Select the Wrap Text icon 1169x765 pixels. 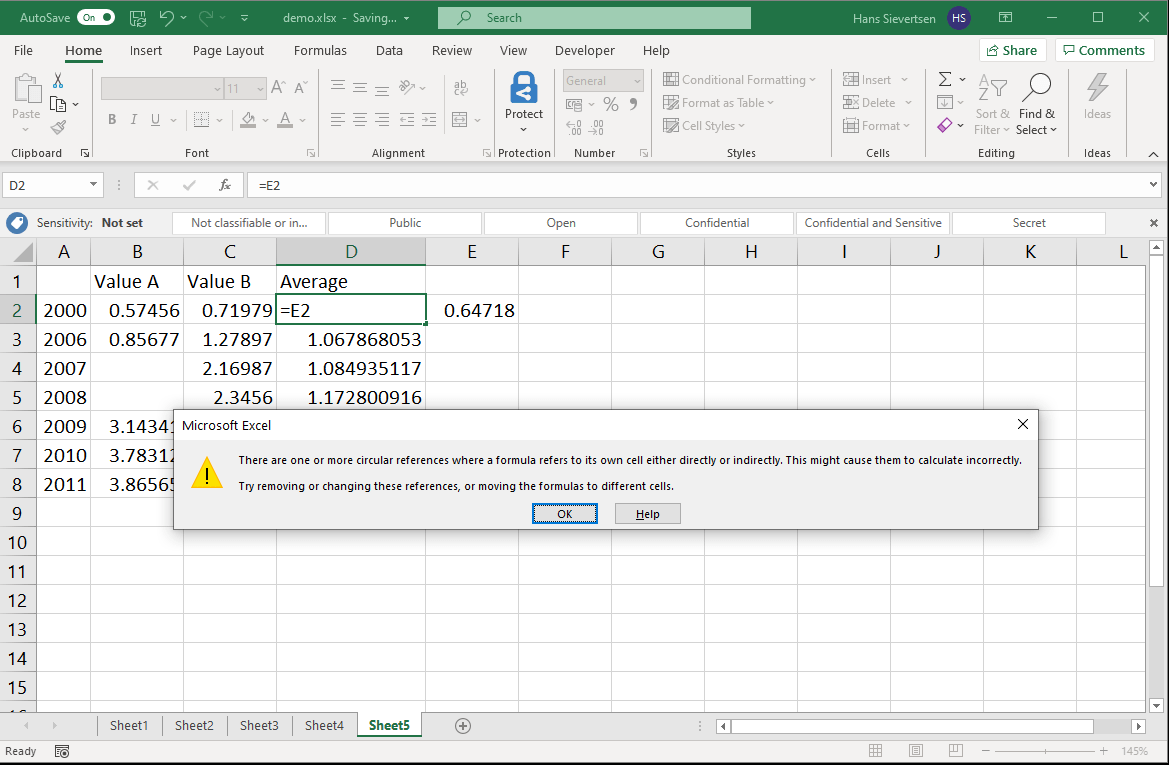click(x=460, y=87)
